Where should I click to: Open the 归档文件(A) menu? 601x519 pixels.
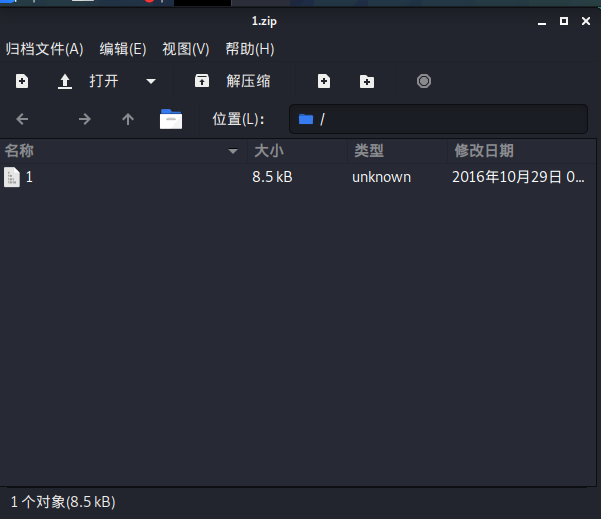point(44,49)
